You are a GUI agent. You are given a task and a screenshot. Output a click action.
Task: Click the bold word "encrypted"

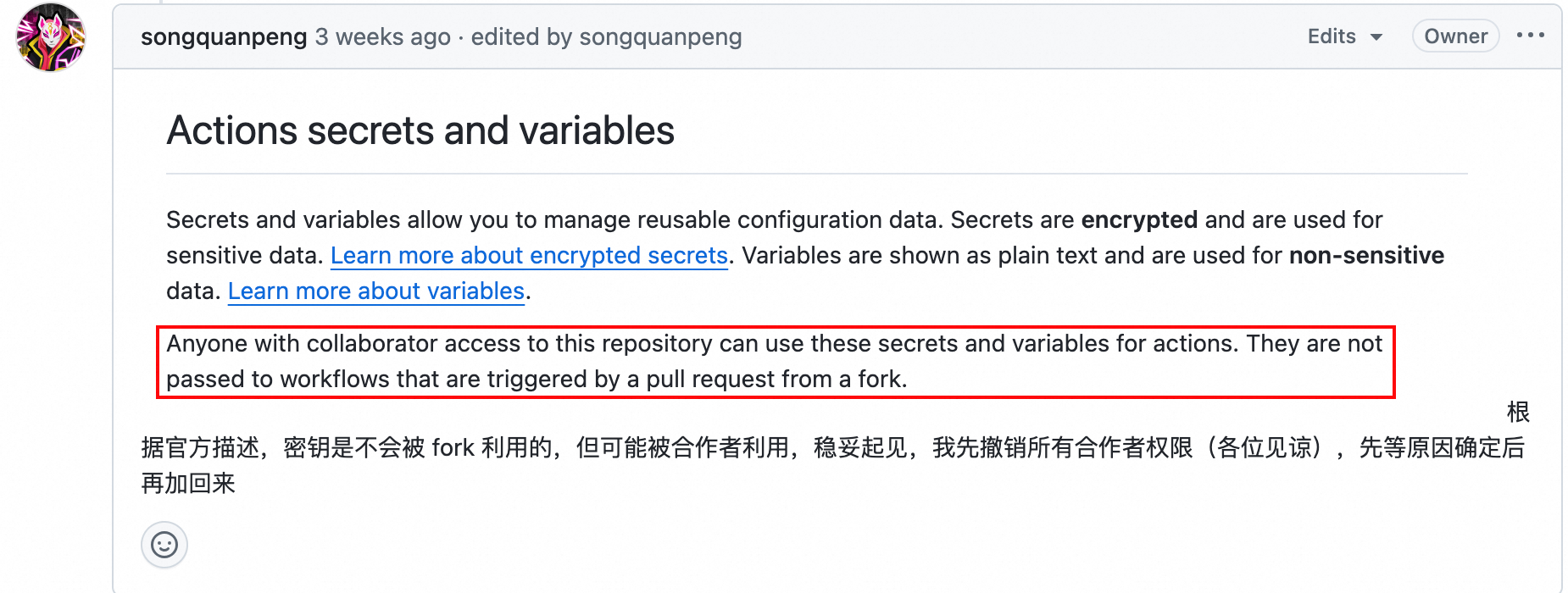pyautogui.click(x=1138, y=220)
